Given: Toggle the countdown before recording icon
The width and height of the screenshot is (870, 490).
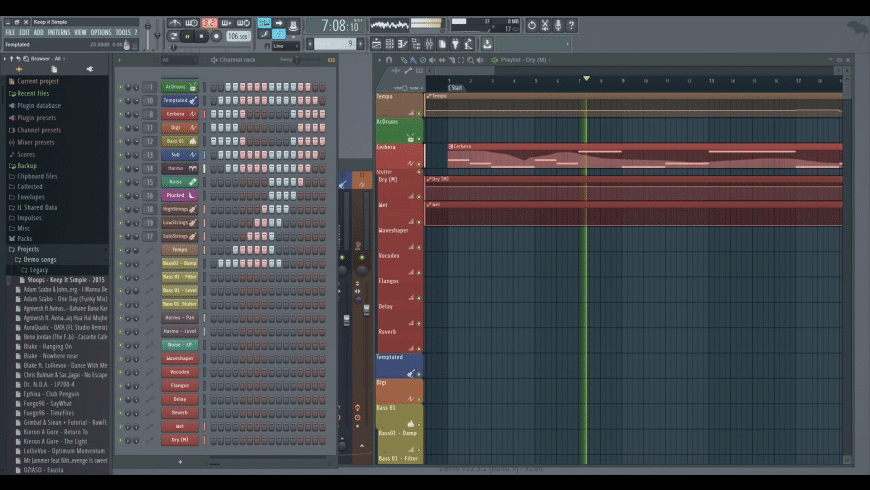Looking at the screenshot, I should click(x=209, y=23).
